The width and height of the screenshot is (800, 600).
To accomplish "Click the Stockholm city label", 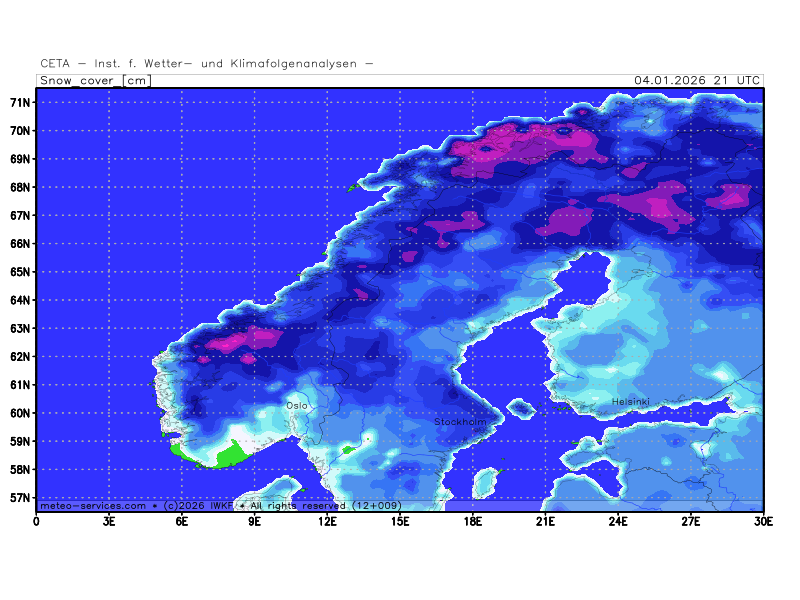I will 460,422.
